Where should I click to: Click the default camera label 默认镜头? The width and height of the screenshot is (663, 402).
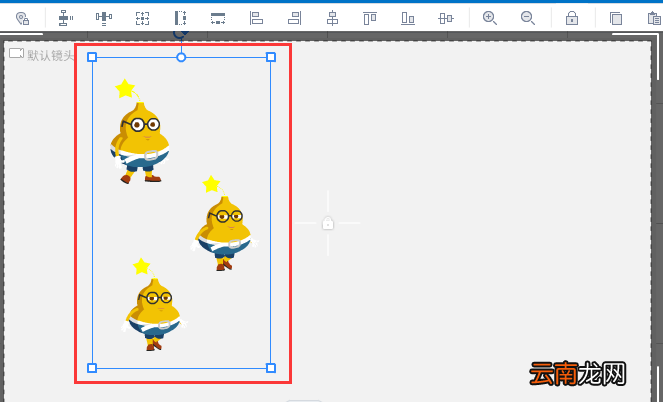[51, 55]
